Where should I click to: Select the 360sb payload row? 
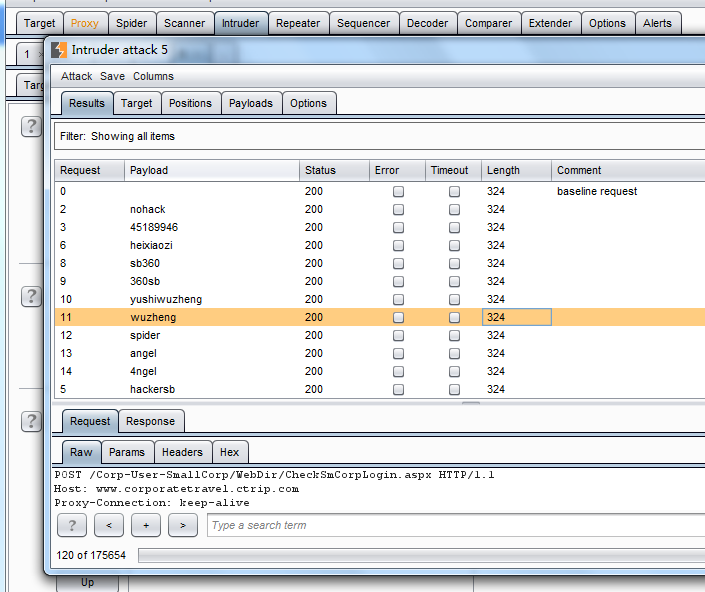[x=379, y=281]
